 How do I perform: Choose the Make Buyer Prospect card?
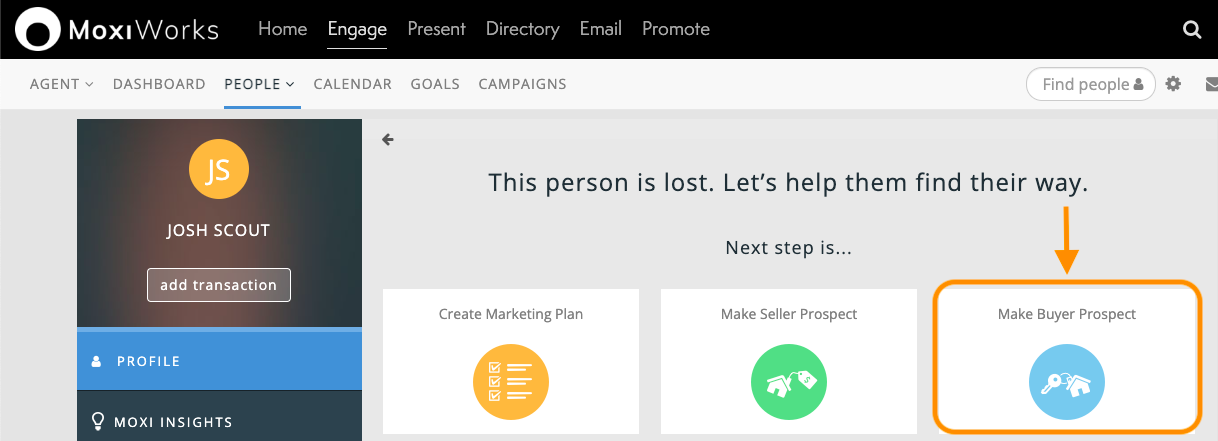coord(1067,361)
